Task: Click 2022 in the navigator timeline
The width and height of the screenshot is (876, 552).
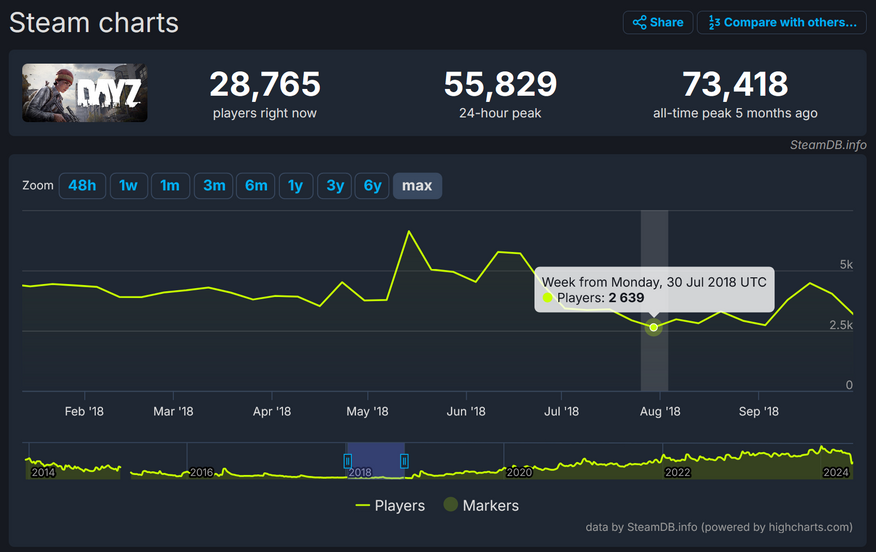Action: click(x=678, y=473)
